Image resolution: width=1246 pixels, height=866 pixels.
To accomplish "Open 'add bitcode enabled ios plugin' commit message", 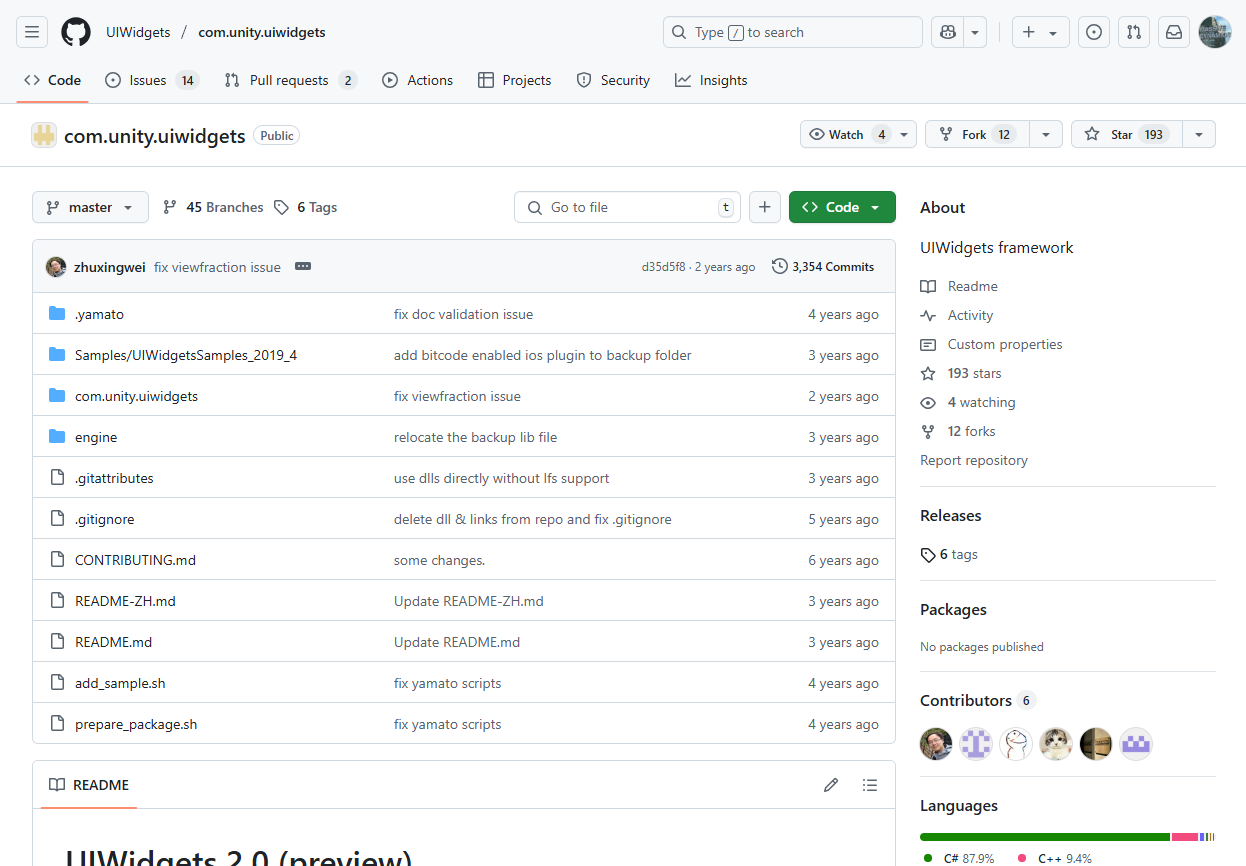I will tap(543, 355).
